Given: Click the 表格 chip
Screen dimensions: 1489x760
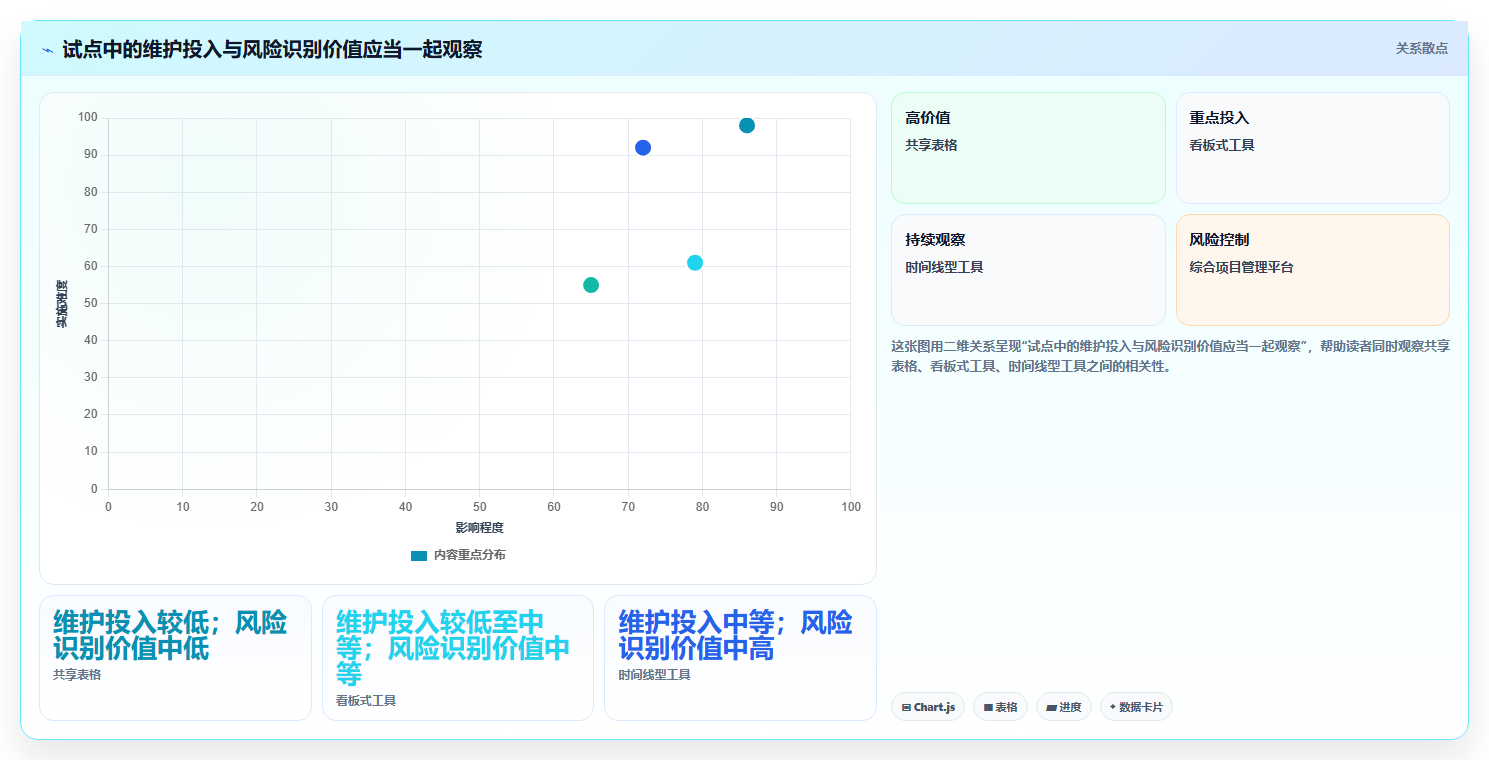Looking at the screenshot, I should (1000, 707).
